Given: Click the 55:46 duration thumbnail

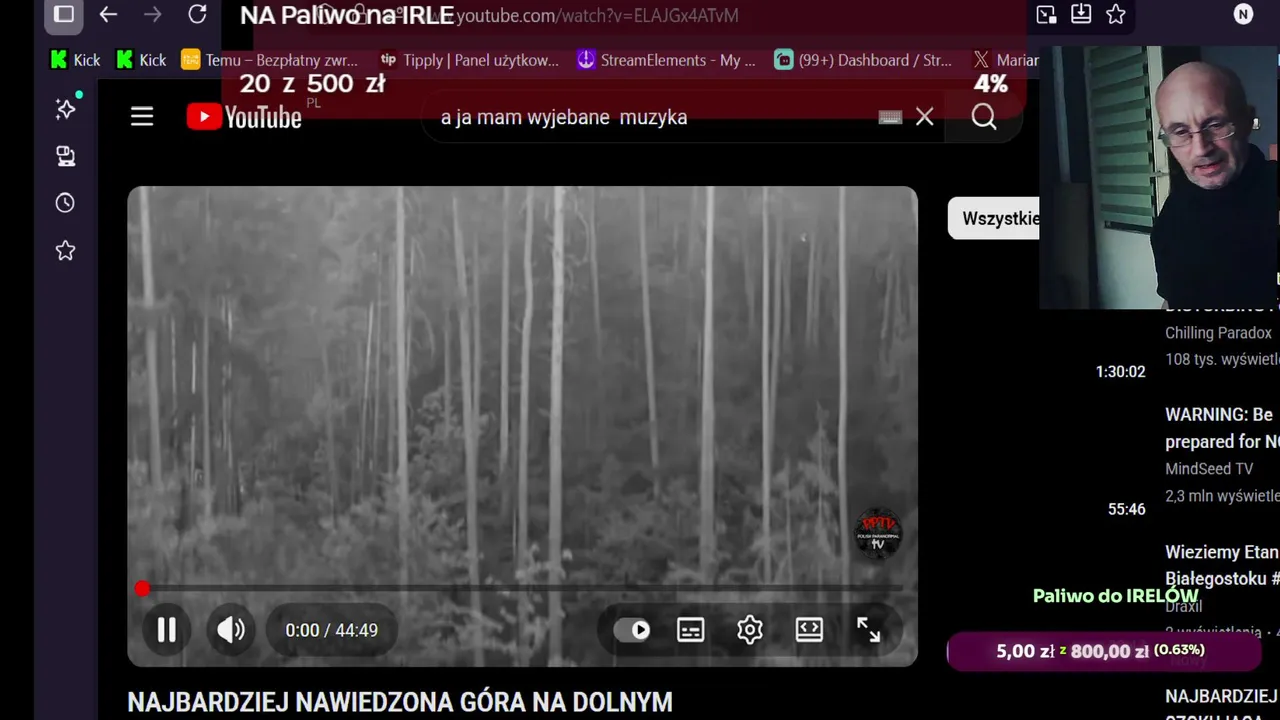Looking at the screenshot, I should point(1126,509).
